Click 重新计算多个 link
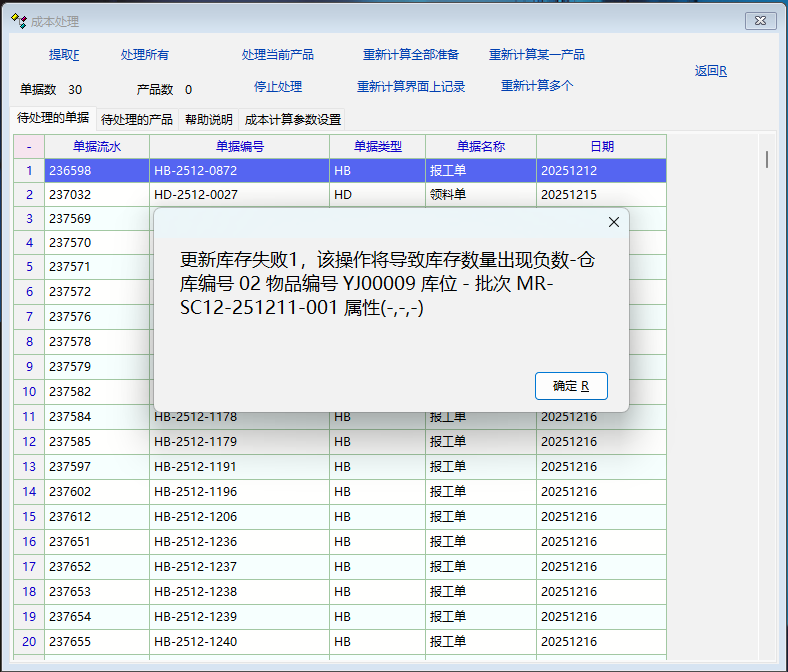Viewport: 788px width, 672px height. (537, 86)
